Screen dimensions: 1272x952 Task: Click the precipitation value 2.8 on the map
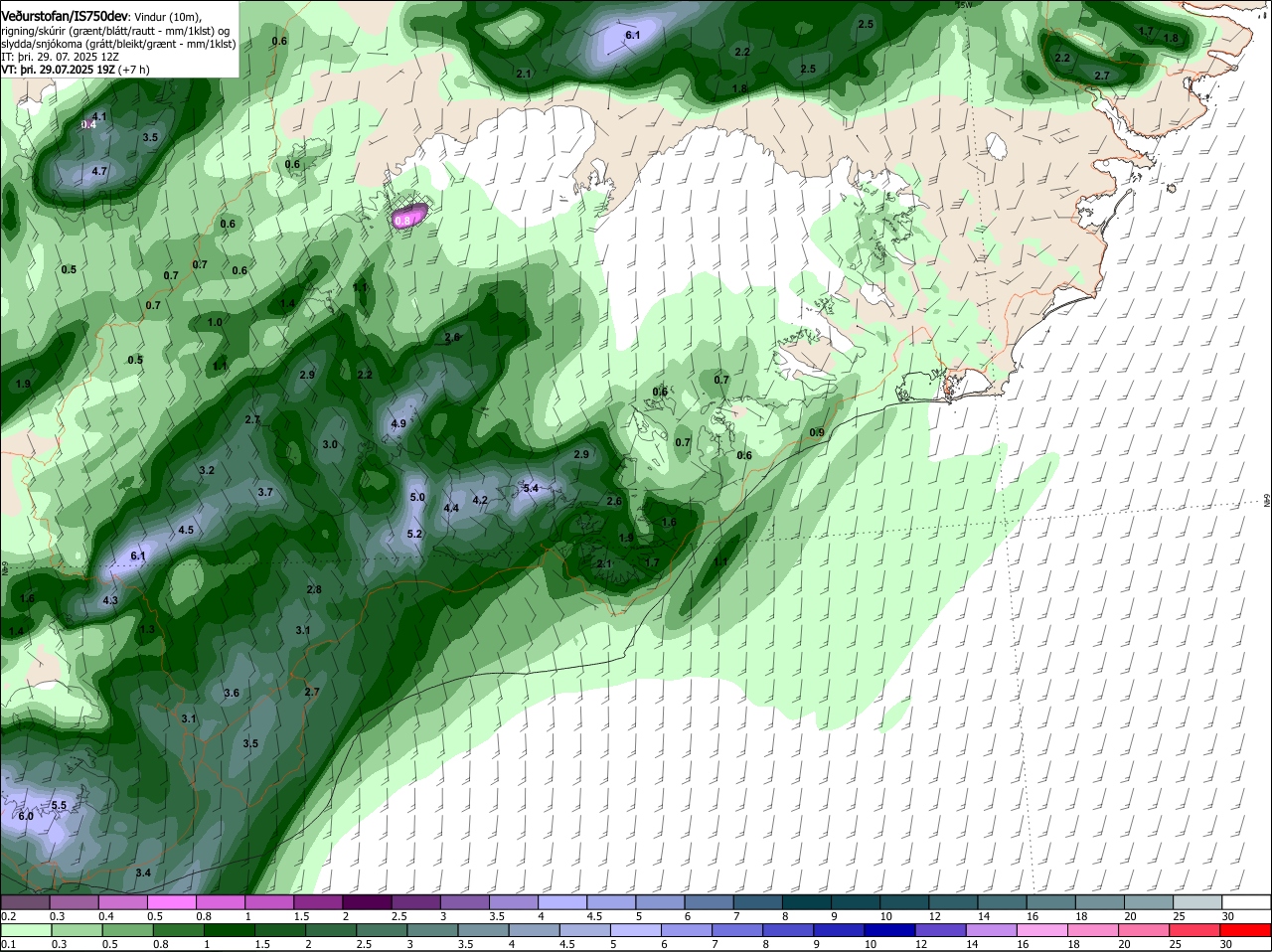(x=314, y=589)
